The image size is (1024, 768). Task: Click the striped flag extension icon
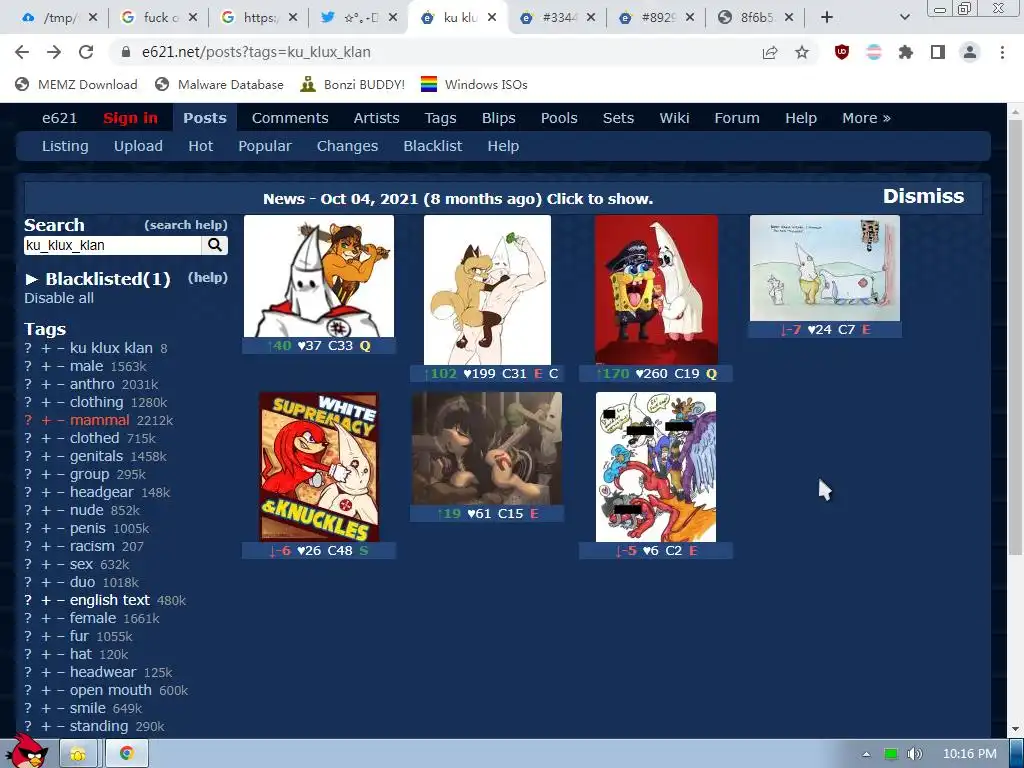874,52
